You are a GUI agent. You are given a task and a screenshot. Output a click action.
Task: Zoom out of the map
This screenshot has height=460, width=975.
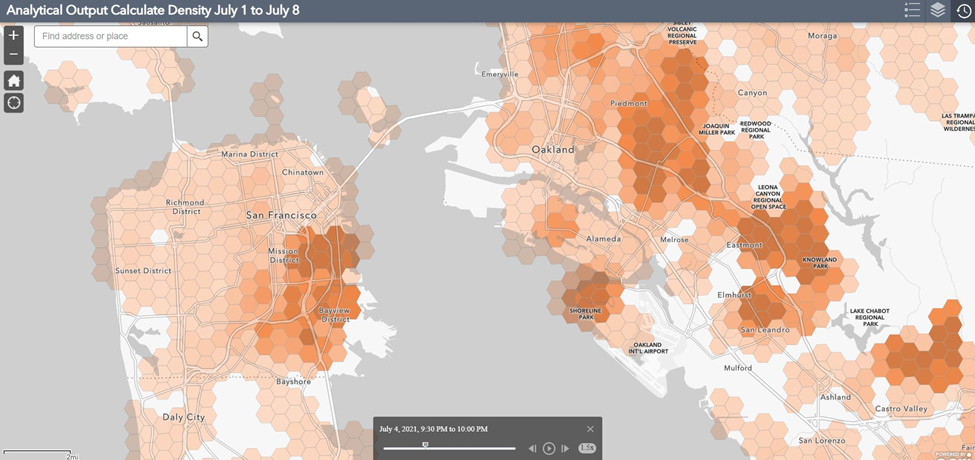14,55
